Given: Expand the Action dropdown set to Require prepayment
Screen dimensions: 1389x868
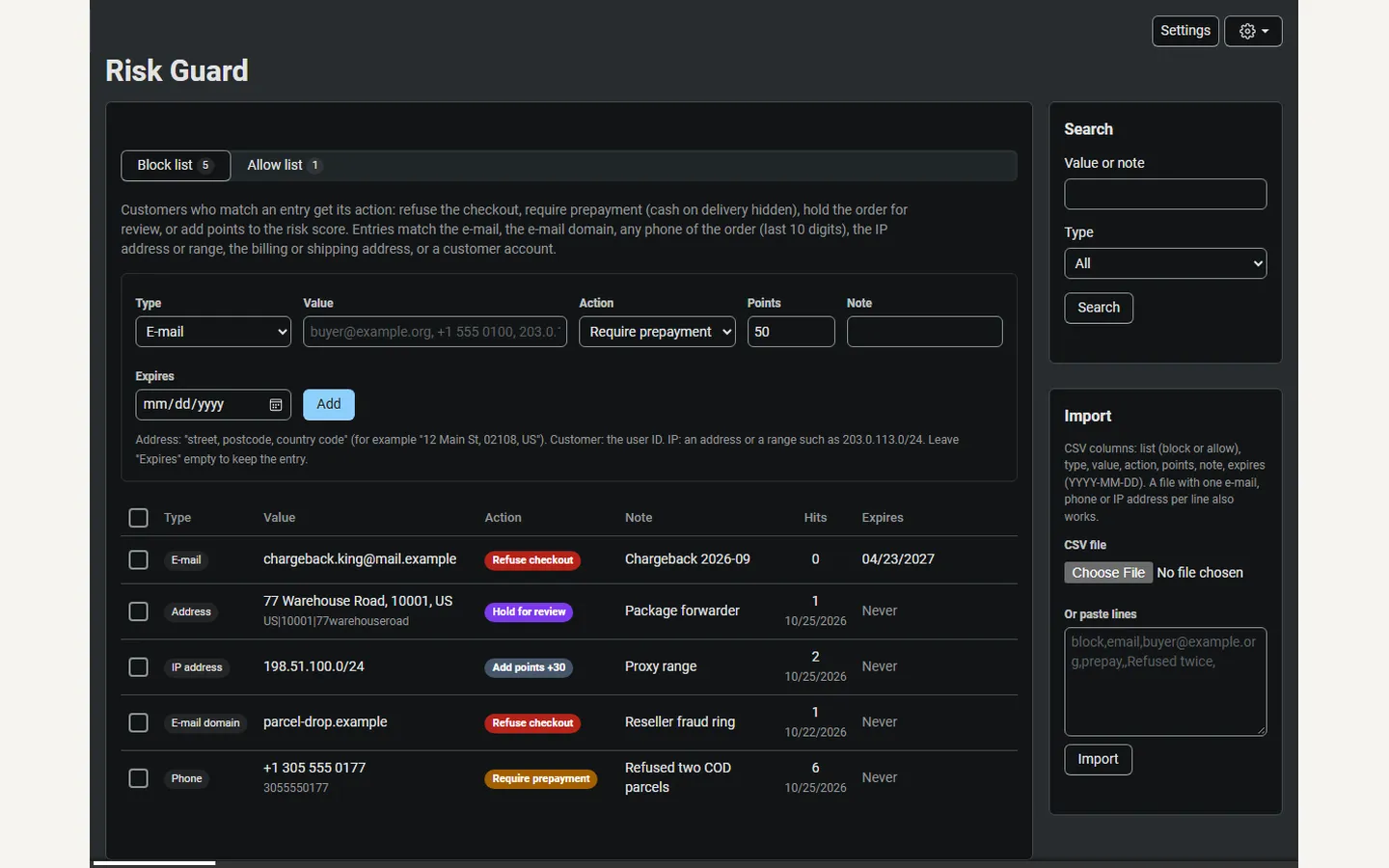Looking at the screenshot, I should pyautogui.click(x=657, y=332).
